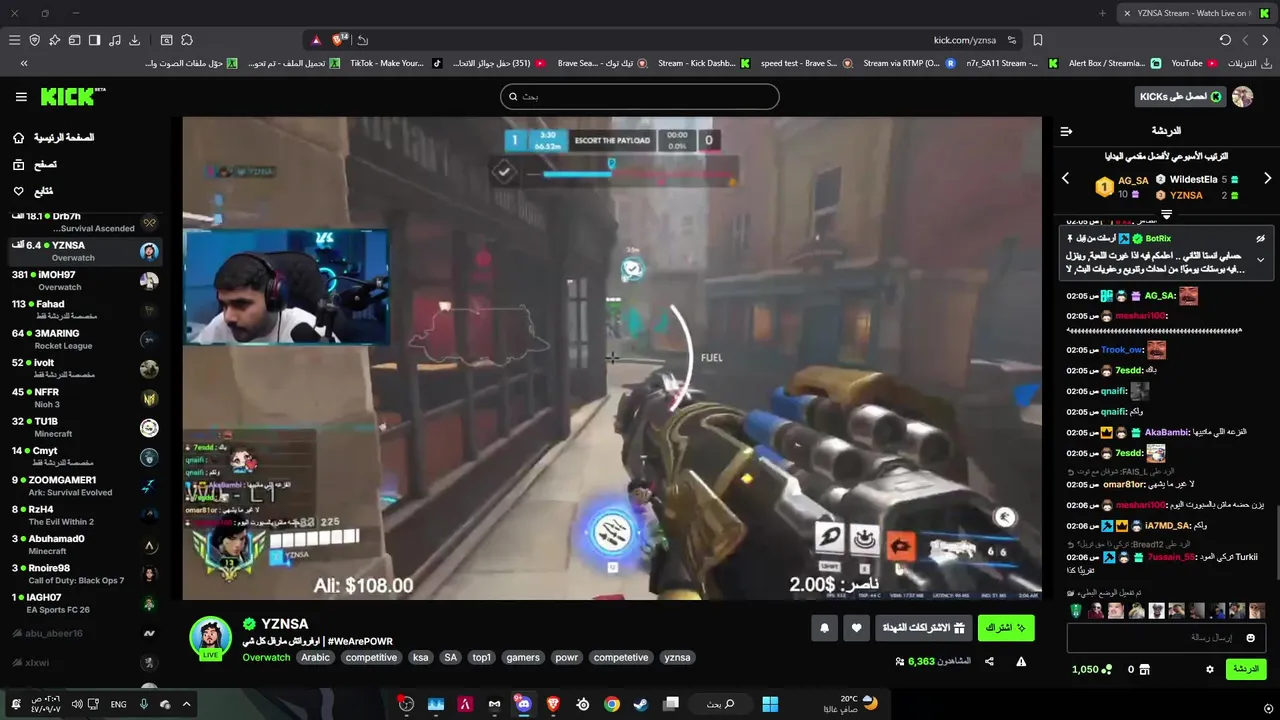1280x720 pixels.
Task: Unpin the pinned BotRix message
Action: tap(1260, 239)
